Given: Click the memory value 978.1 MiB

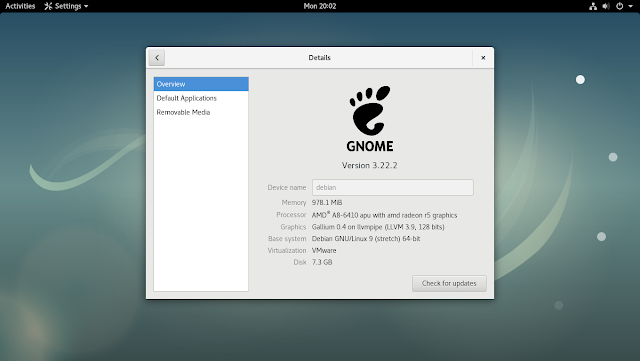Looking at the screenshot, I should [x=327, y=203].
